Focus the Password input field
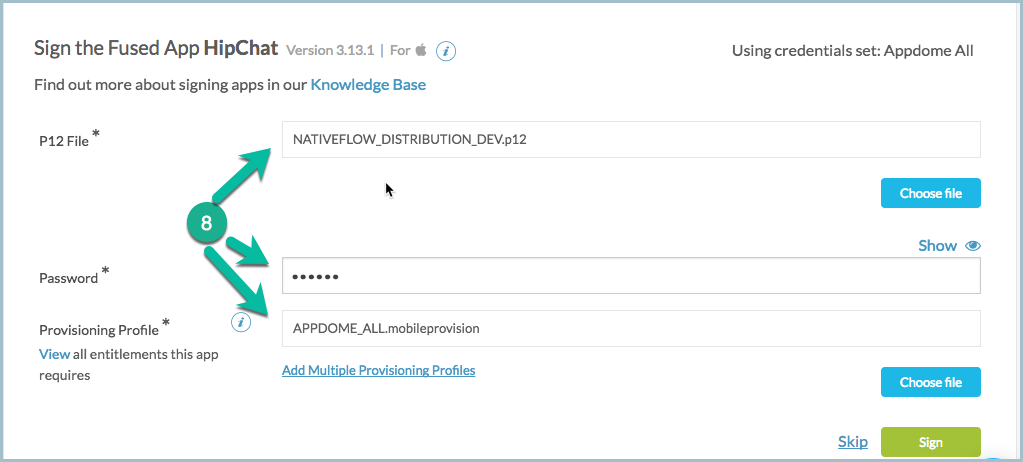This screenshot has width=1023, height=462. (x=631, y=276)
